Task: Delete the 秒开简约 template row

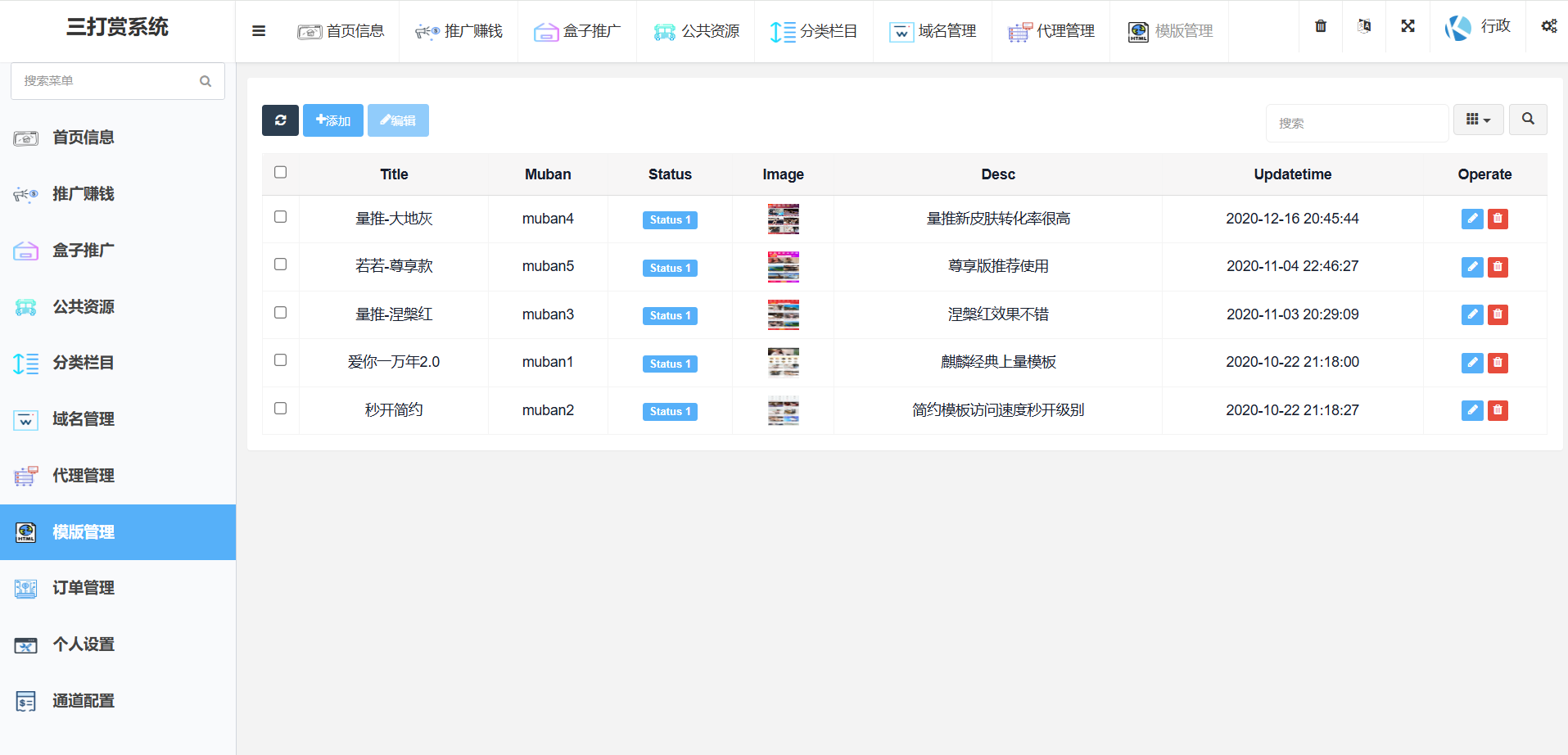Action: click(1498, 410)
